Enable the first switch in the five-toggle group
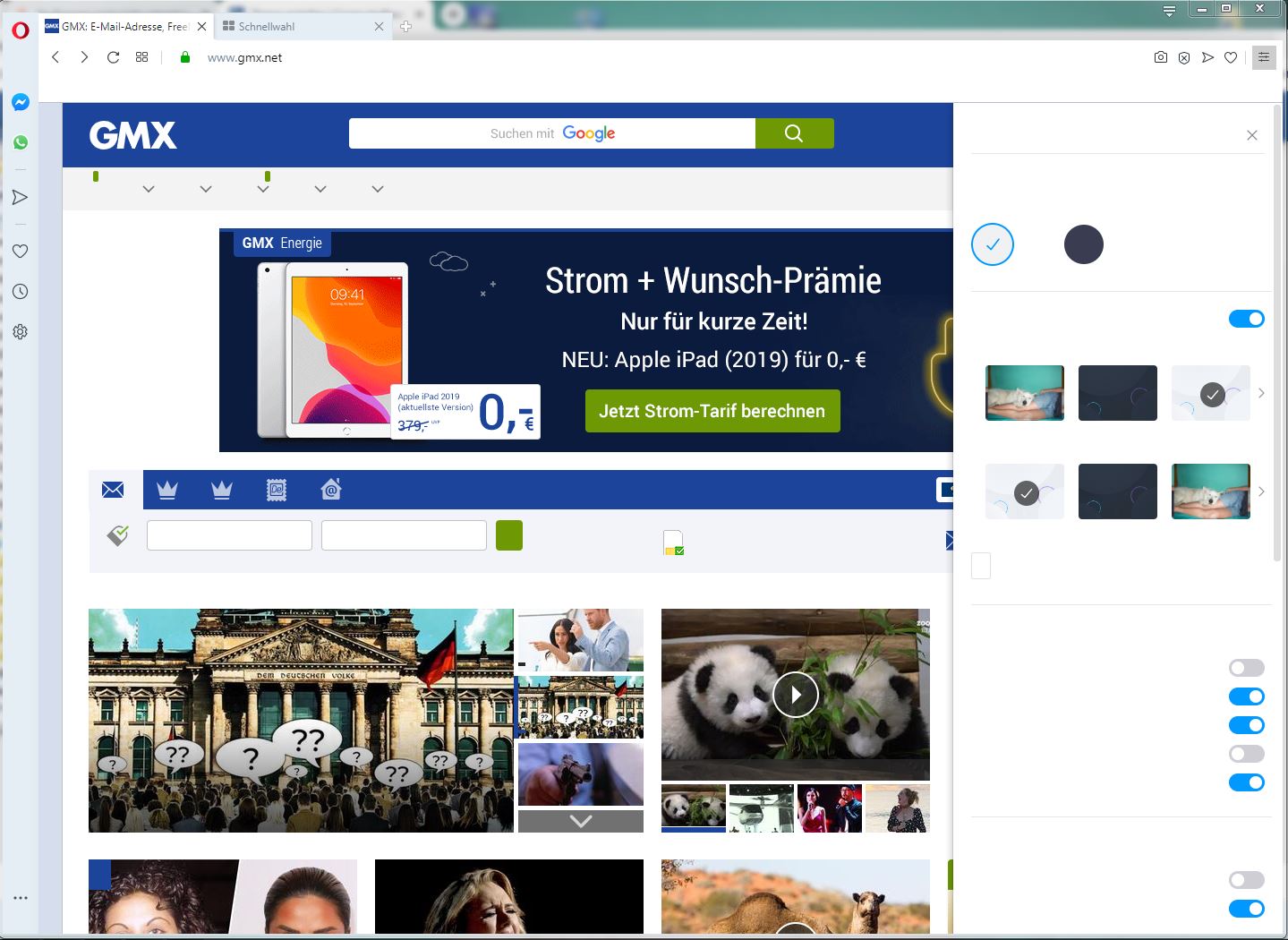 point(1247,668)
